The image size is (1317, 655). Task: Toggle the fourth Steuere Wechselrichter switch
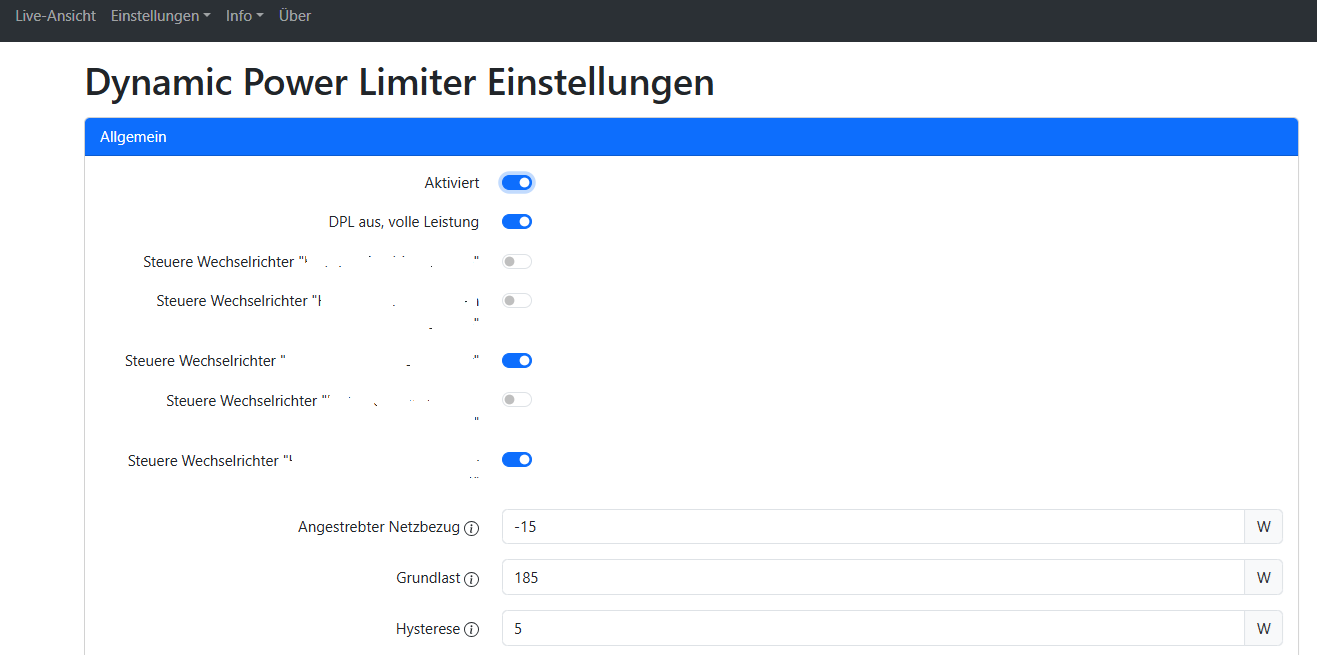point(517,400)
